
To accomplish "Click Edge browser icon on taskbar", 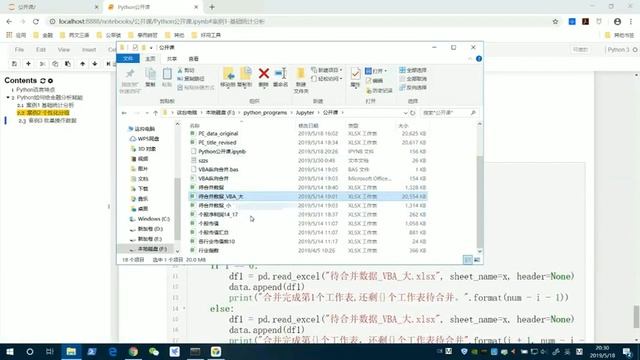I will point(113,351).
